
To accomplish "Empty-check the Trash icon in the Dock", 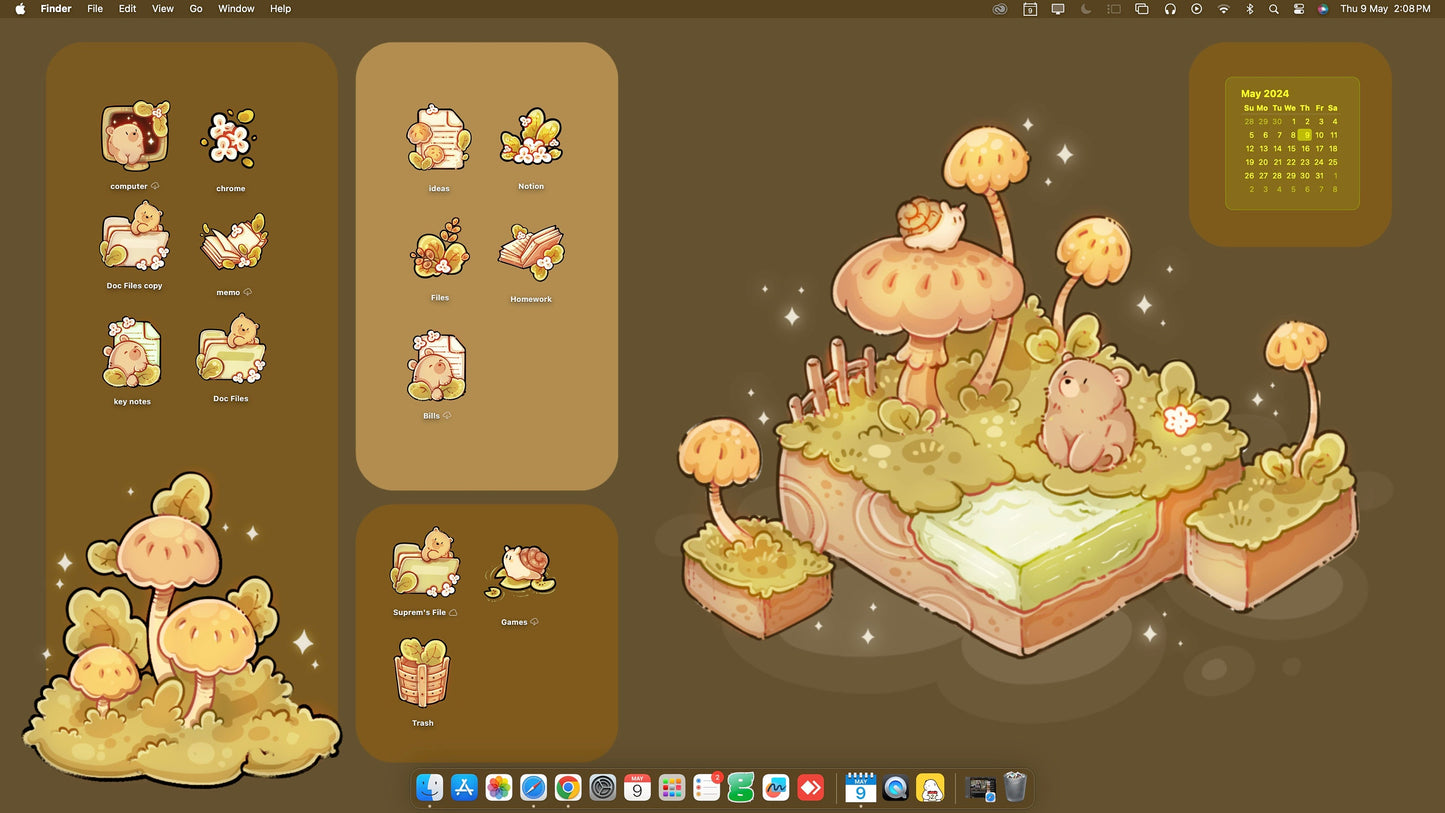I will pyautogui.click(x=1015, y=788).
